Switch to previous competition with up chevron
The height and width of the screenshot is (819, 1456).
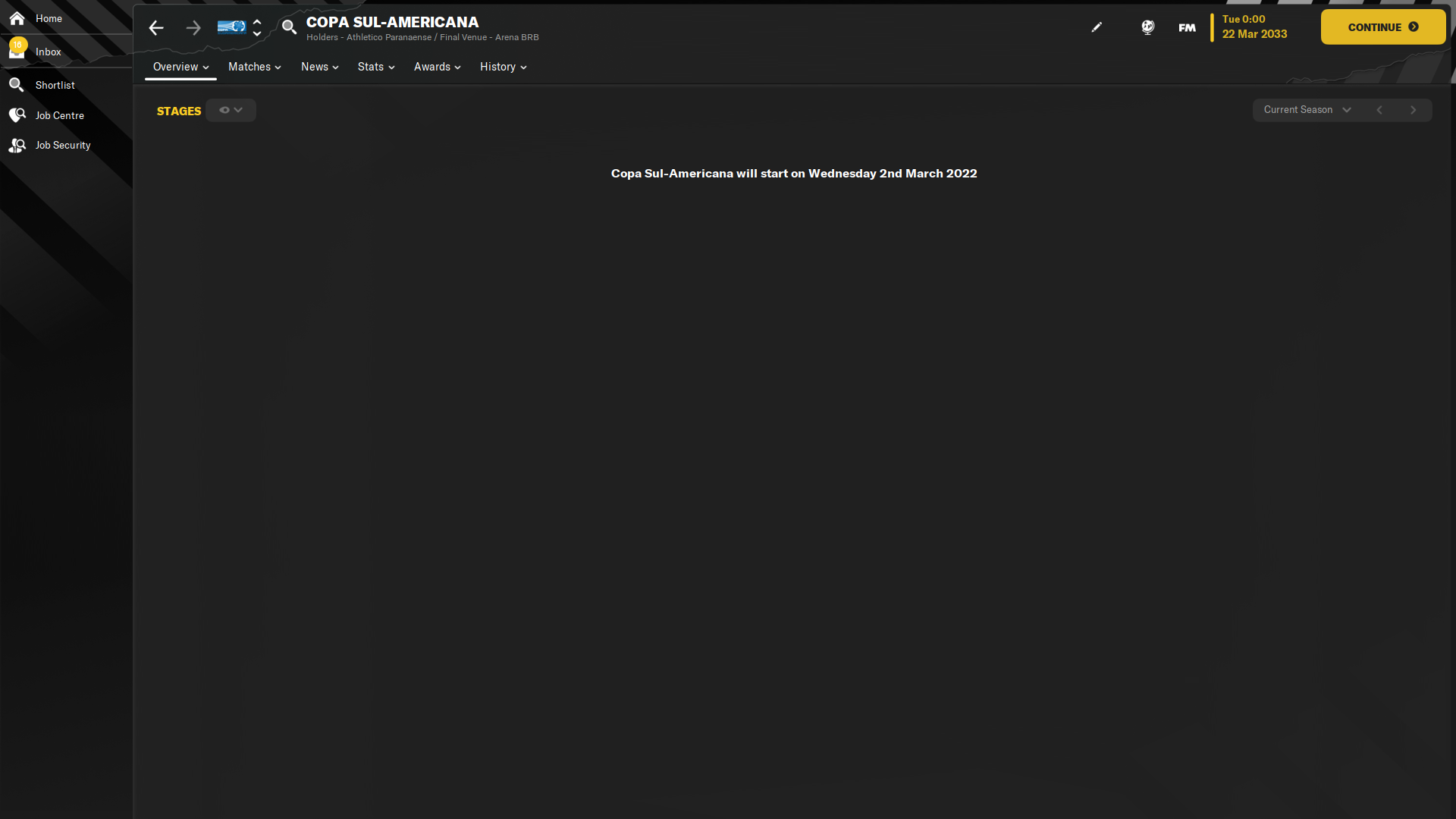257,22
